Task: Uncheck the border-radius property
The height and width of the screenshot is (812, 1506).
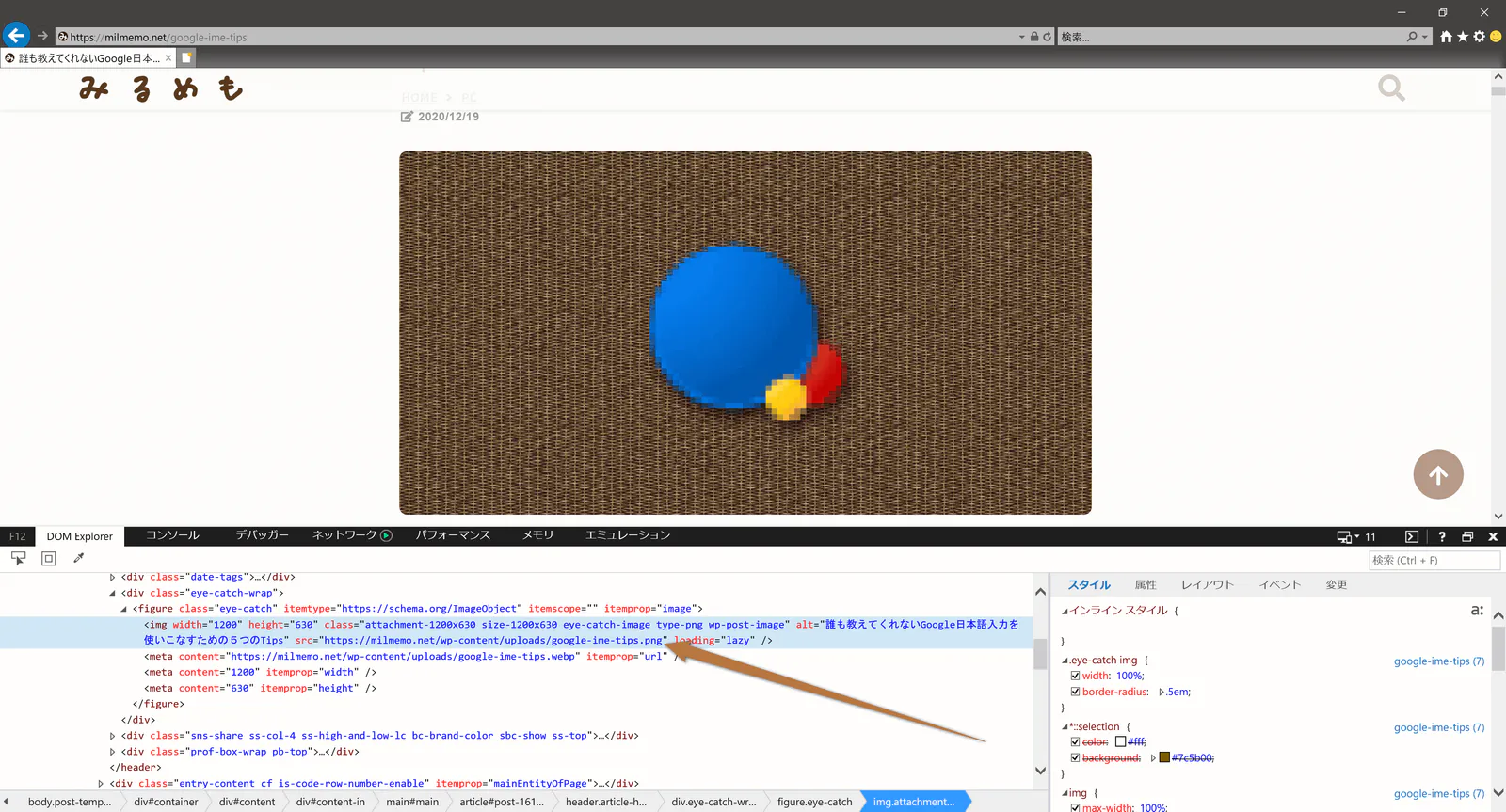Action: coord(1075,692)
